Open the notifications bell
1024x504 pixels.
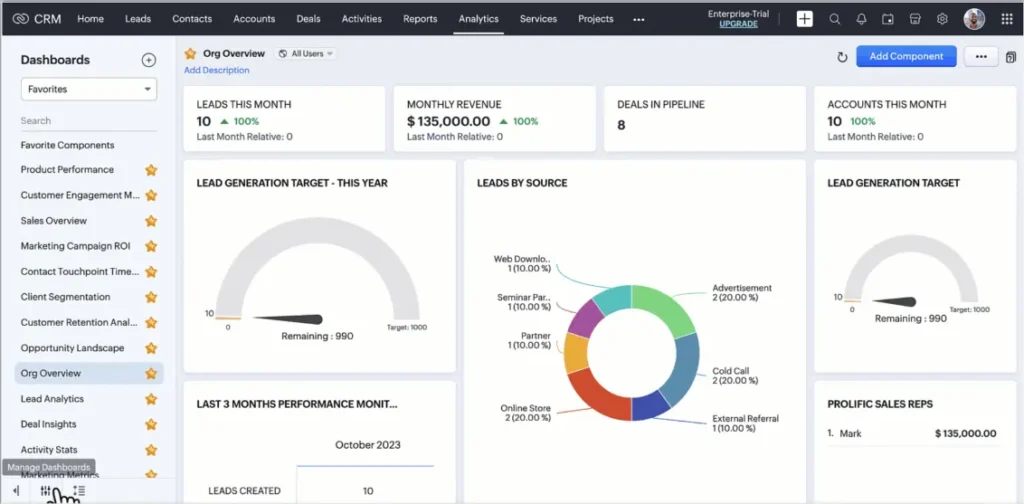tap(861, 19)
